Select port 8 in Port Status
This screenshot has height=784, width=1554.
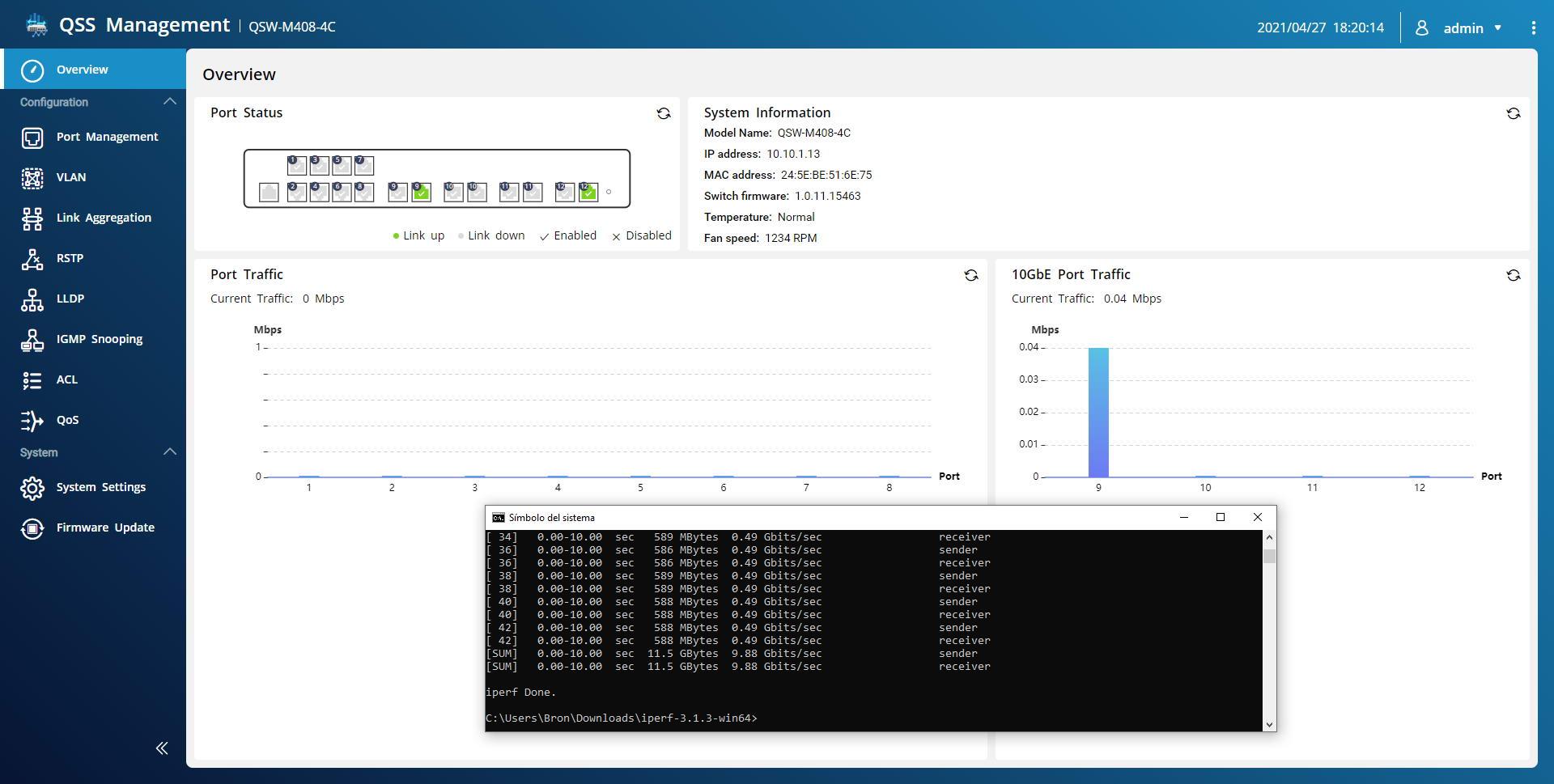coord(364,192)
